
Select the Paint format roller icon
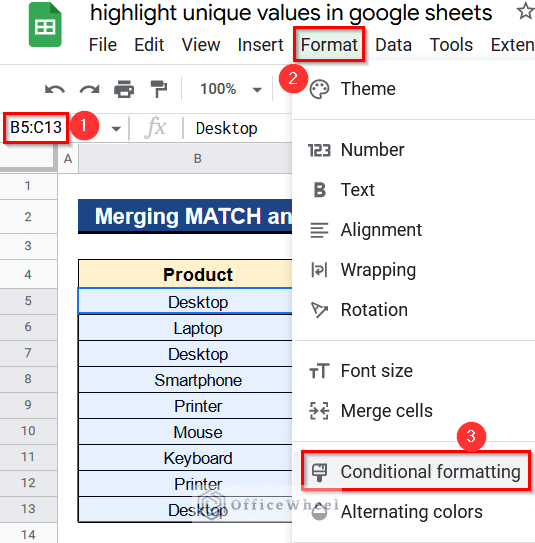[159, 89]
